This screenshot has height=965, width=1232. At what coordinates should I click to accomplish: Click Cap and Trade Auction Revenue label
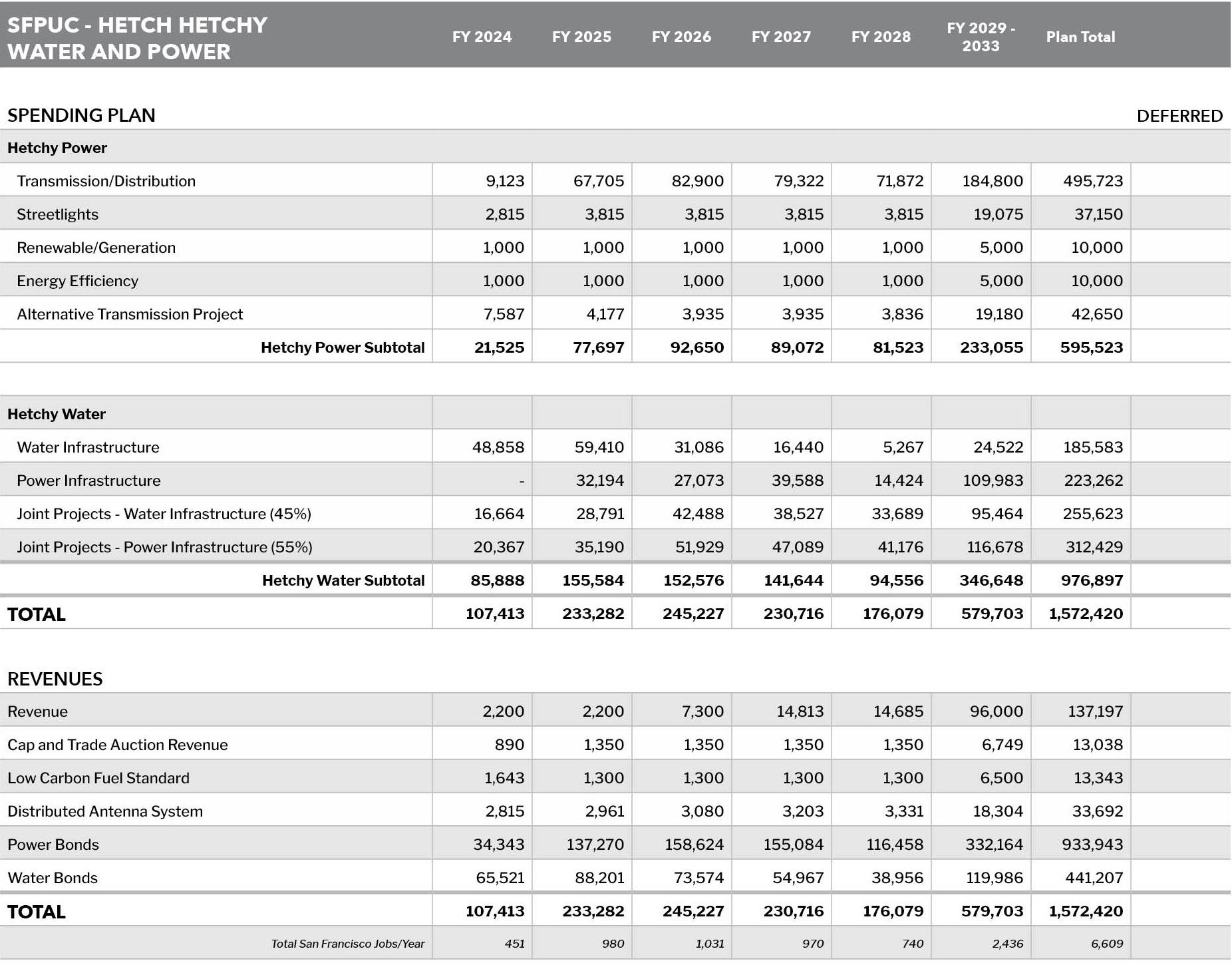117,745
